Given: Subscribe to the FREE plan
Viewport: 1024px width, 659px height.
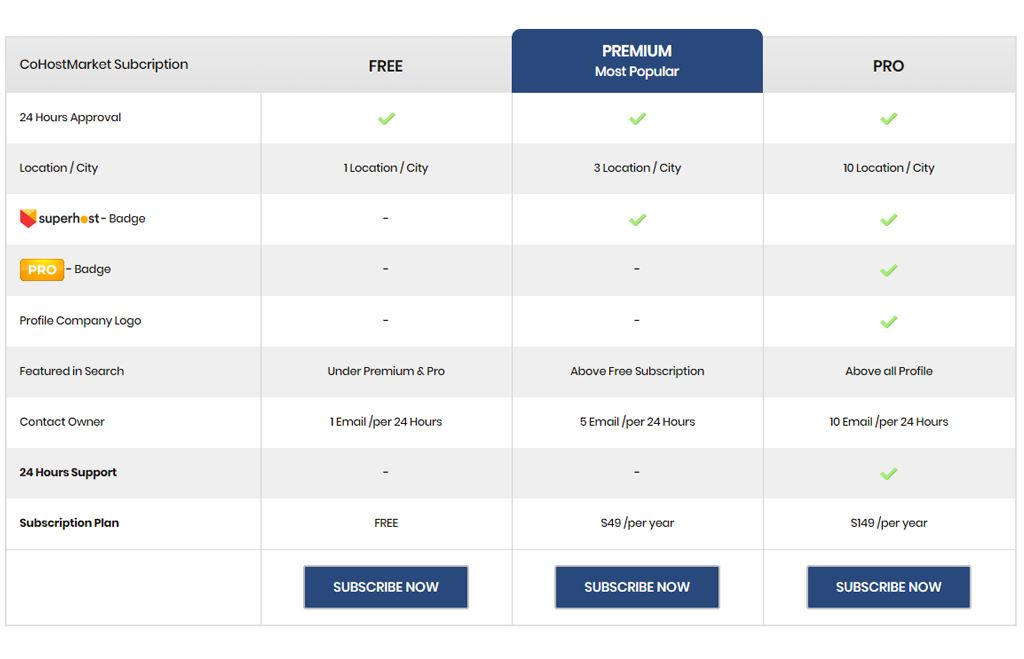Looking at the screenshot, I should pyautogui.click(x=386, y=587).
